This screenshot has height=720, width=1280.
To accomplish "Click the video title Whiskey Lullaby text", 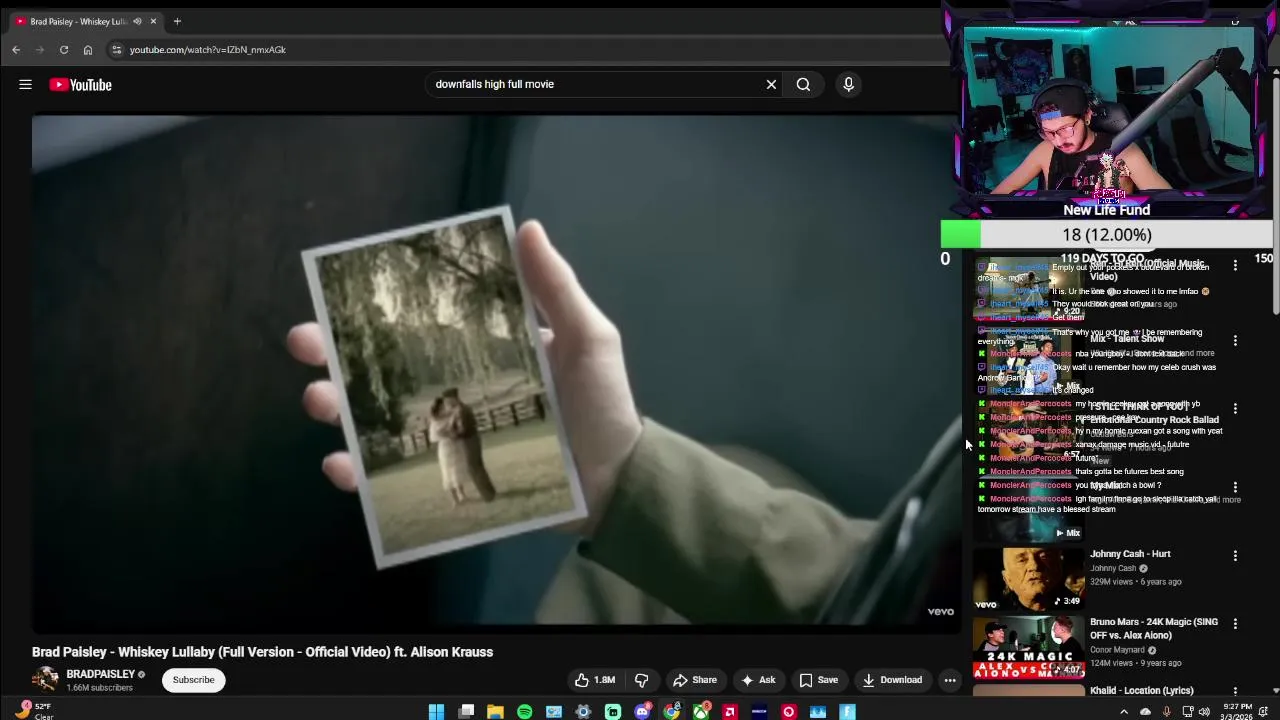I will [x=262, y=652].
